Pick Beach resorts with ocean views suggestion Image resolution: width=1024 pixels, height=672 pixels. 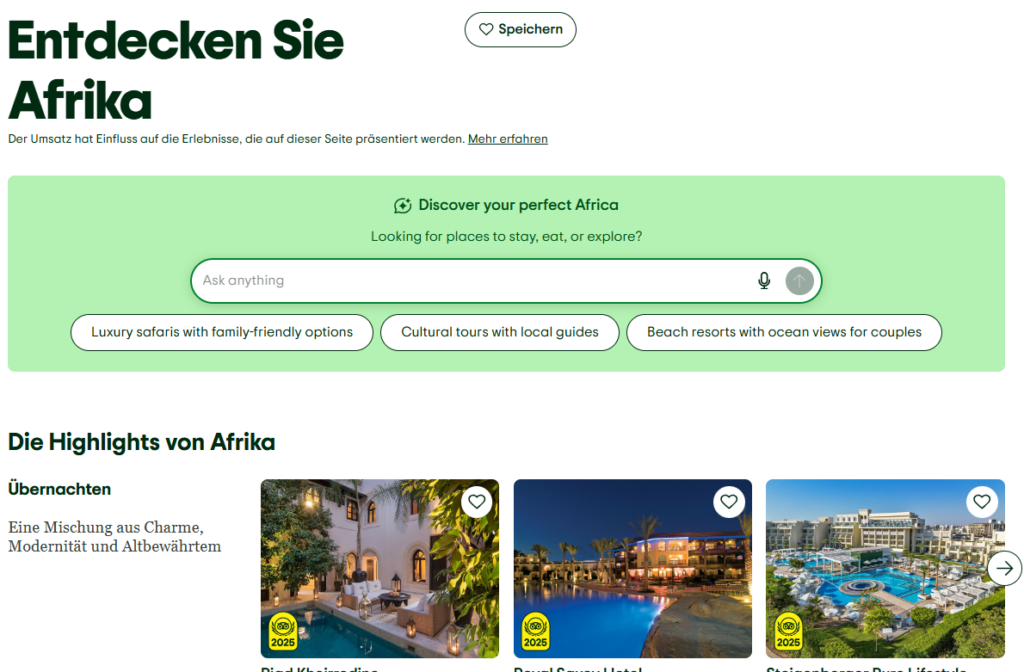[x=784, y=332]
